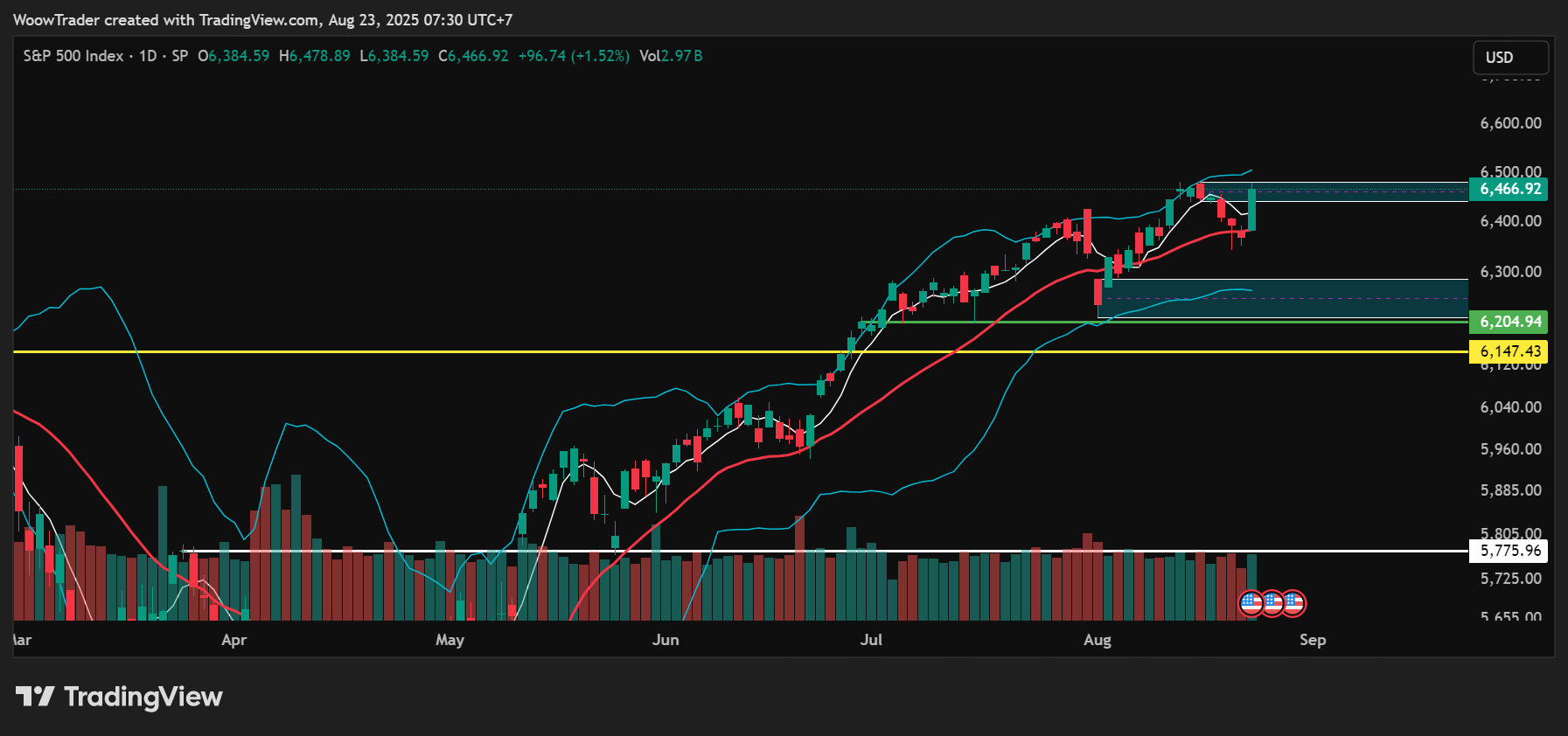The height and width of the screenshot is (736, 1568).
Task: Click the leftmost US flag event icon
Action: click(x=1251, y=603)
